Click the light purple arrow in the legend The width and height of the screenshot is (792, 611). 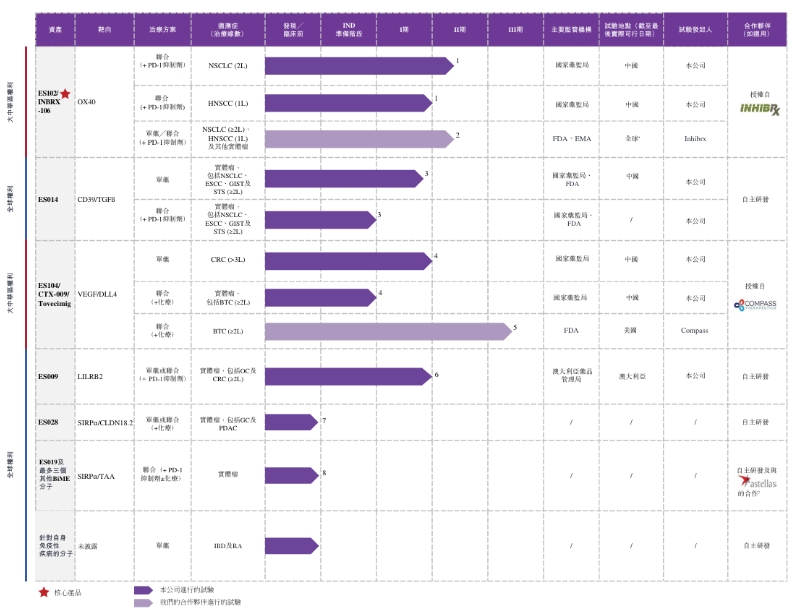(143, 602)
